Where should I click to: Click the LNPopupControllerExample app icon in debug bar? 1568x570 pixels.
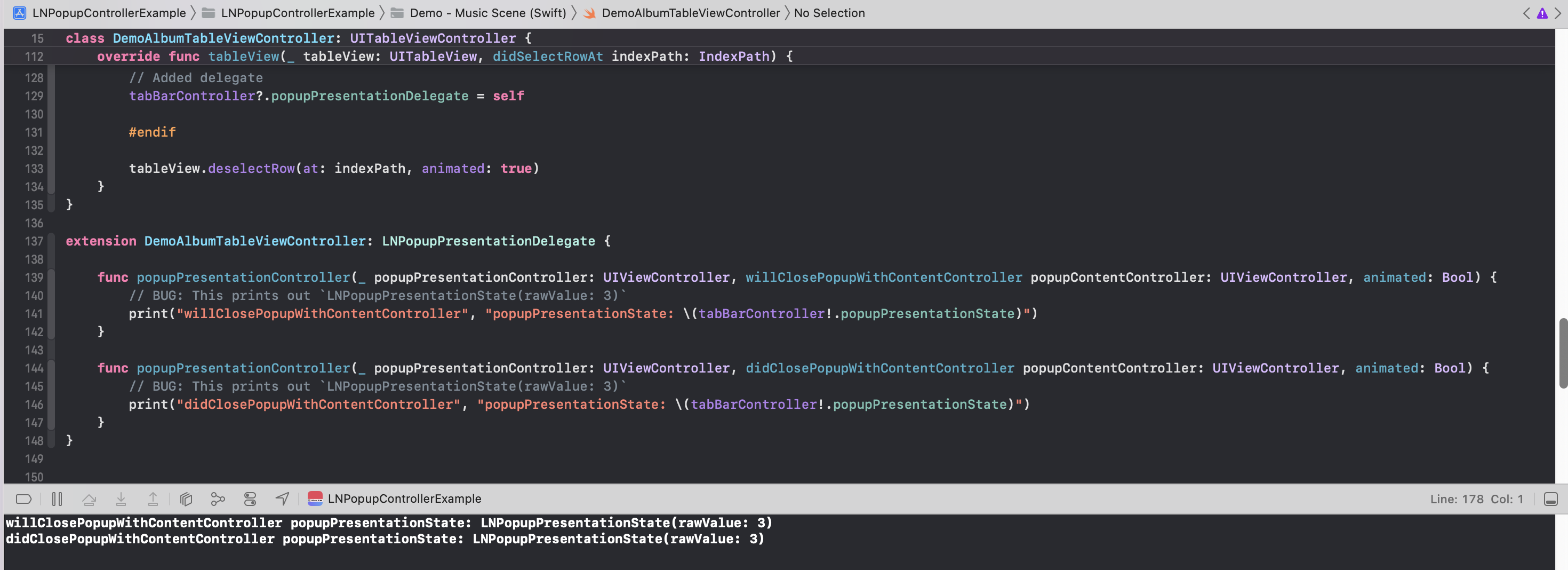pos(315,498)
